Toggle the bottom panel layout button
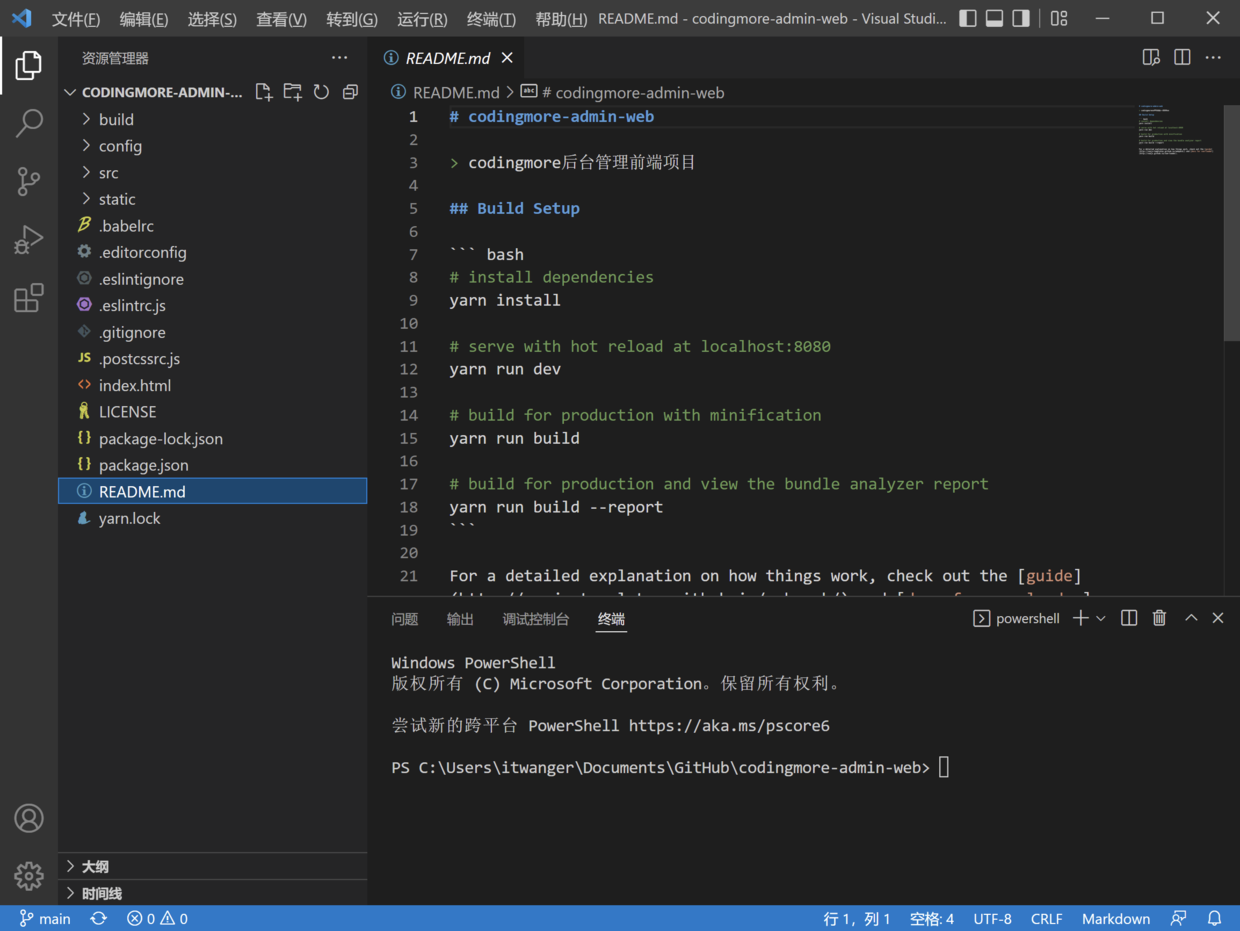The image size is (1240, 931). point(994,18)
